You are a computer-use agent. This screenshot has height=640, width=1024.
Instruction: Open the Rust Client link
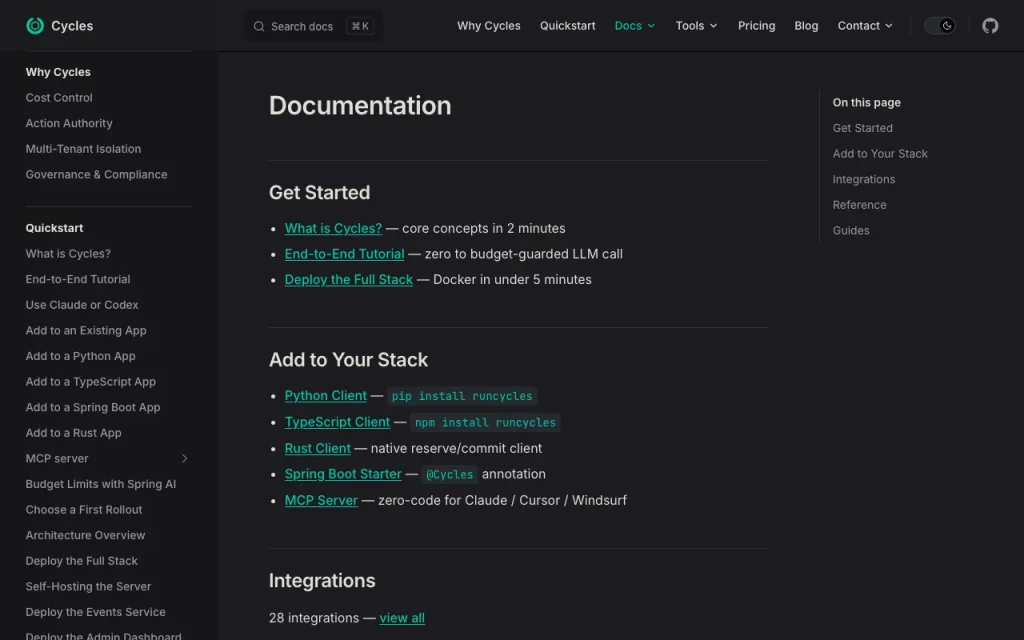317,449
